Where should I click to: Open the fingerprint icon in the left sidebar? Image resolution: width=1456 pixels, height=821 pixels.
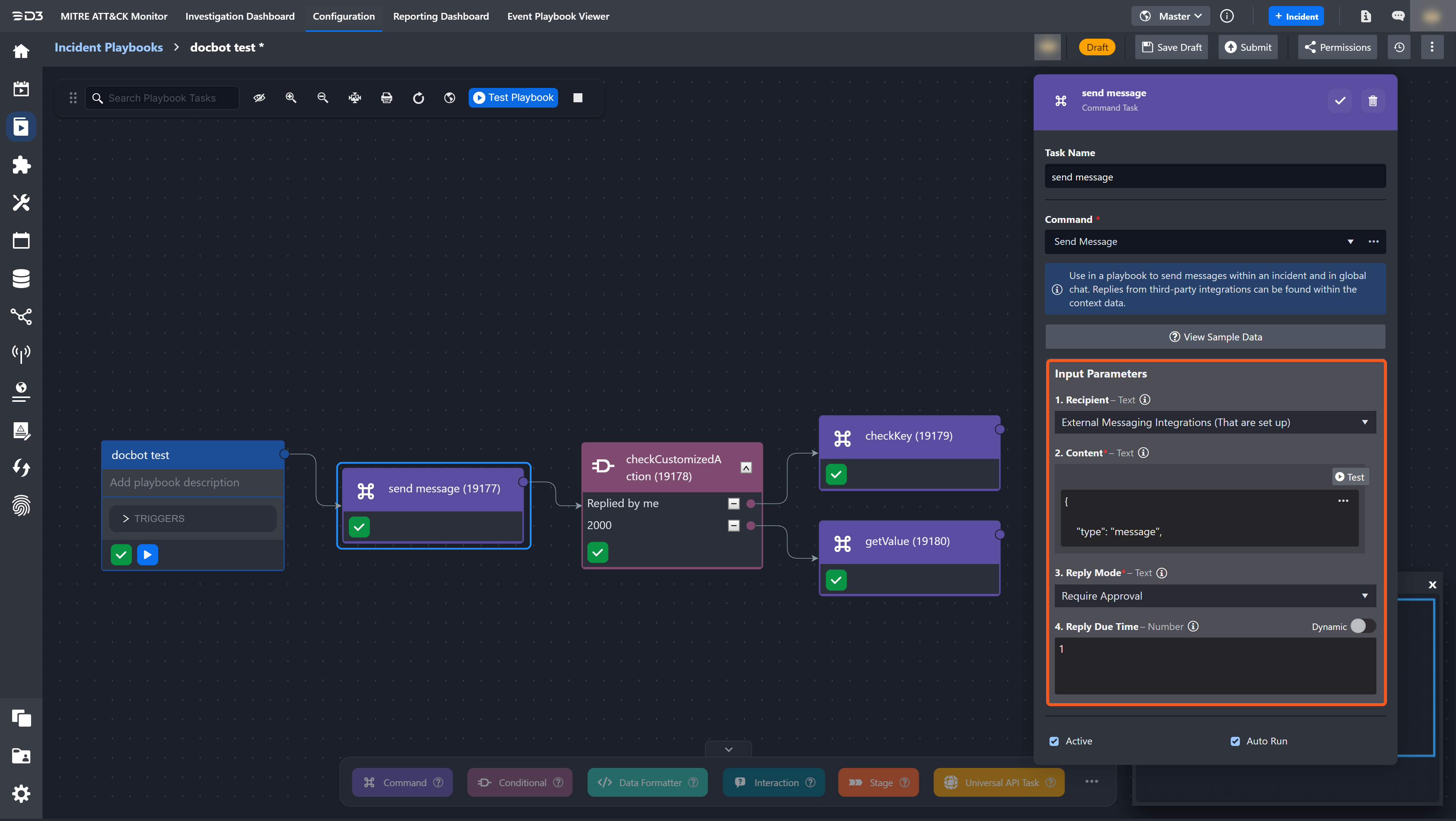pyautogui.click(x=21, y=505)
